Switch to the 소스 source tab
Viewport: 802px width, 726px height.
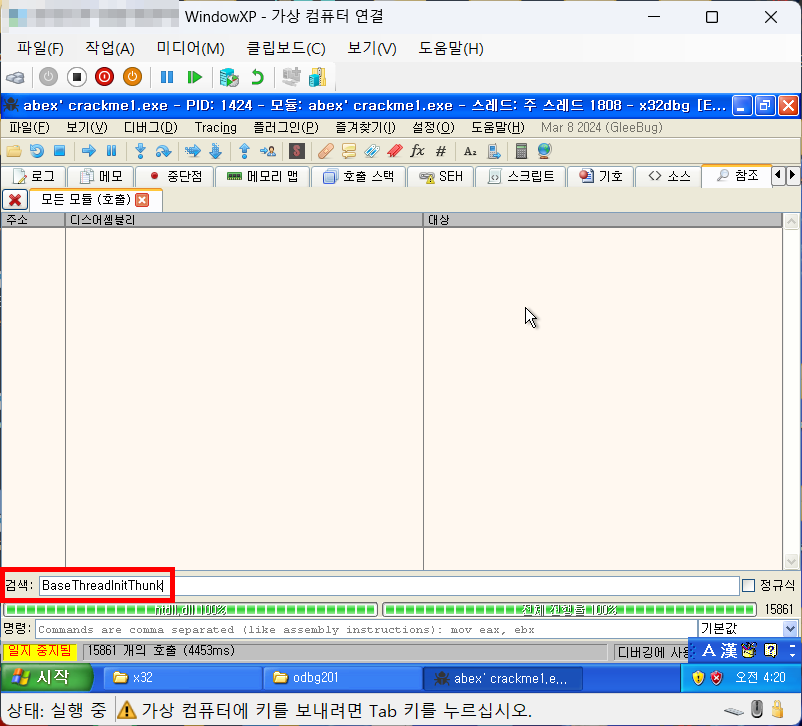pyautogui.click(x=669, y=177)
